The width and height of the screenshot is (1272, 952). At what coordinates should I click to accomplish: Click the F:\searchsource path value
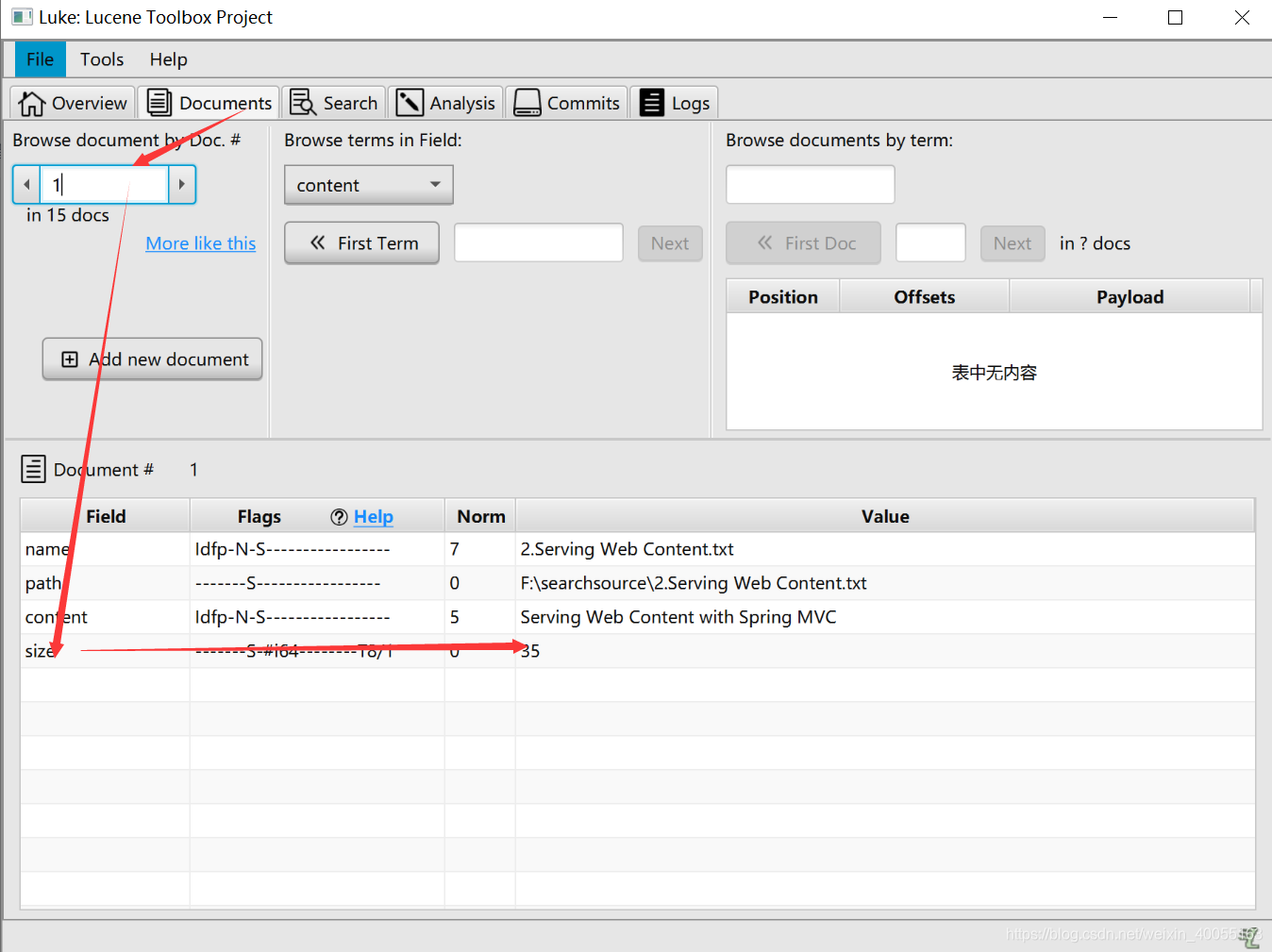coord(694,583)
